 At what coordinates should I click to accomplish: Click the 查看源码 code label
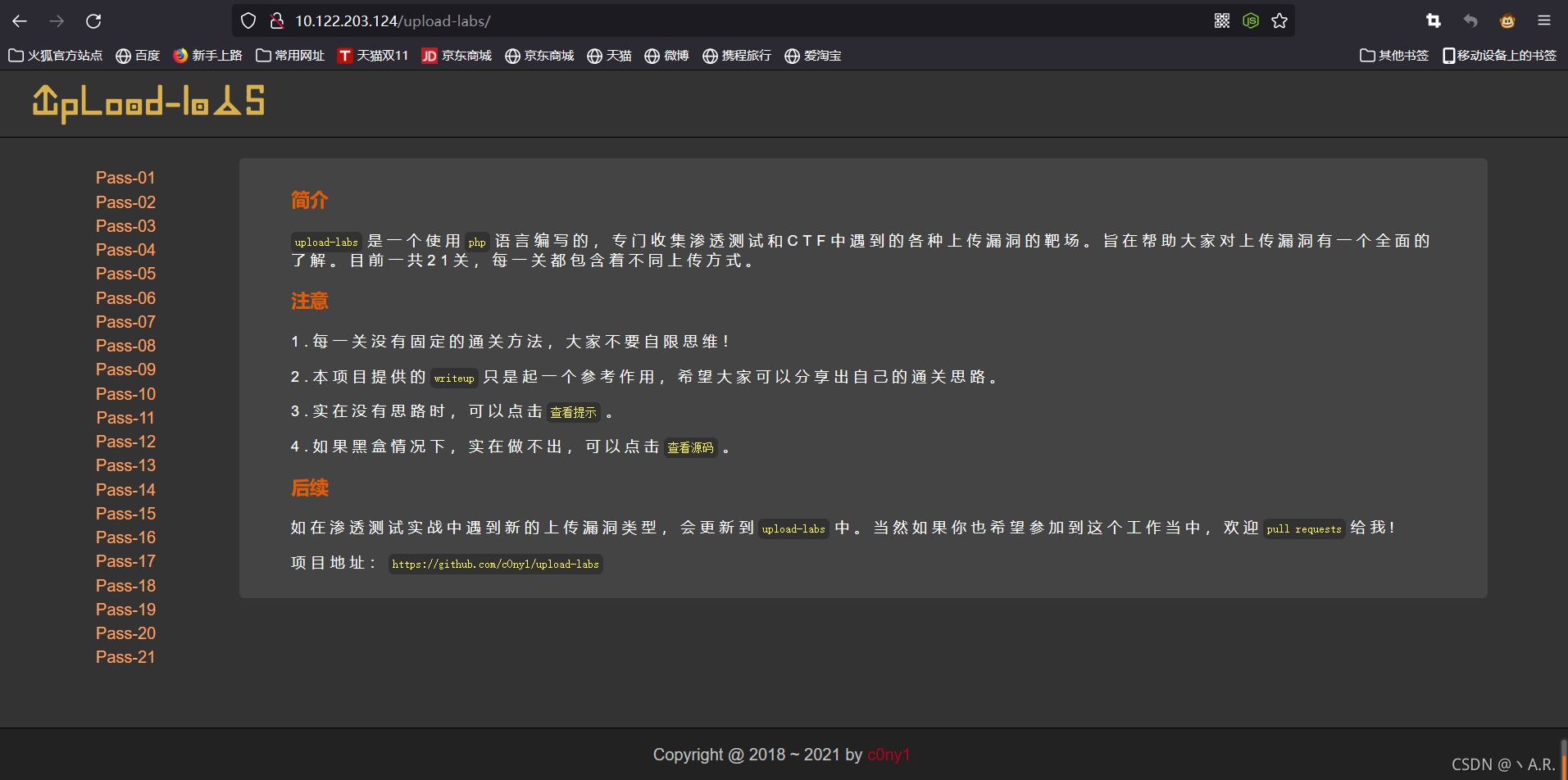690,447
